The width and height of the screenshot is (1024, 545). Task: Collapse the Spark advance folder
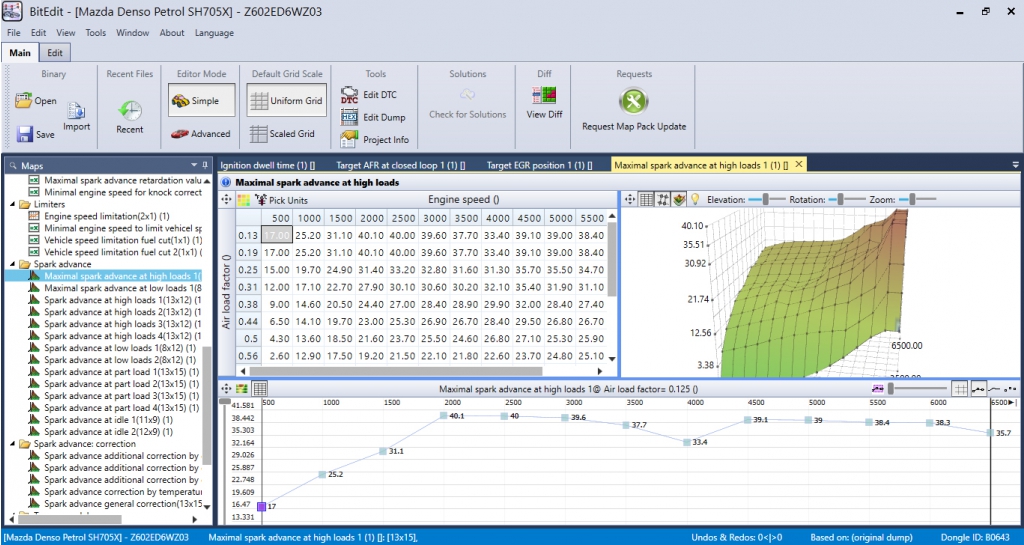click(14, 264)
